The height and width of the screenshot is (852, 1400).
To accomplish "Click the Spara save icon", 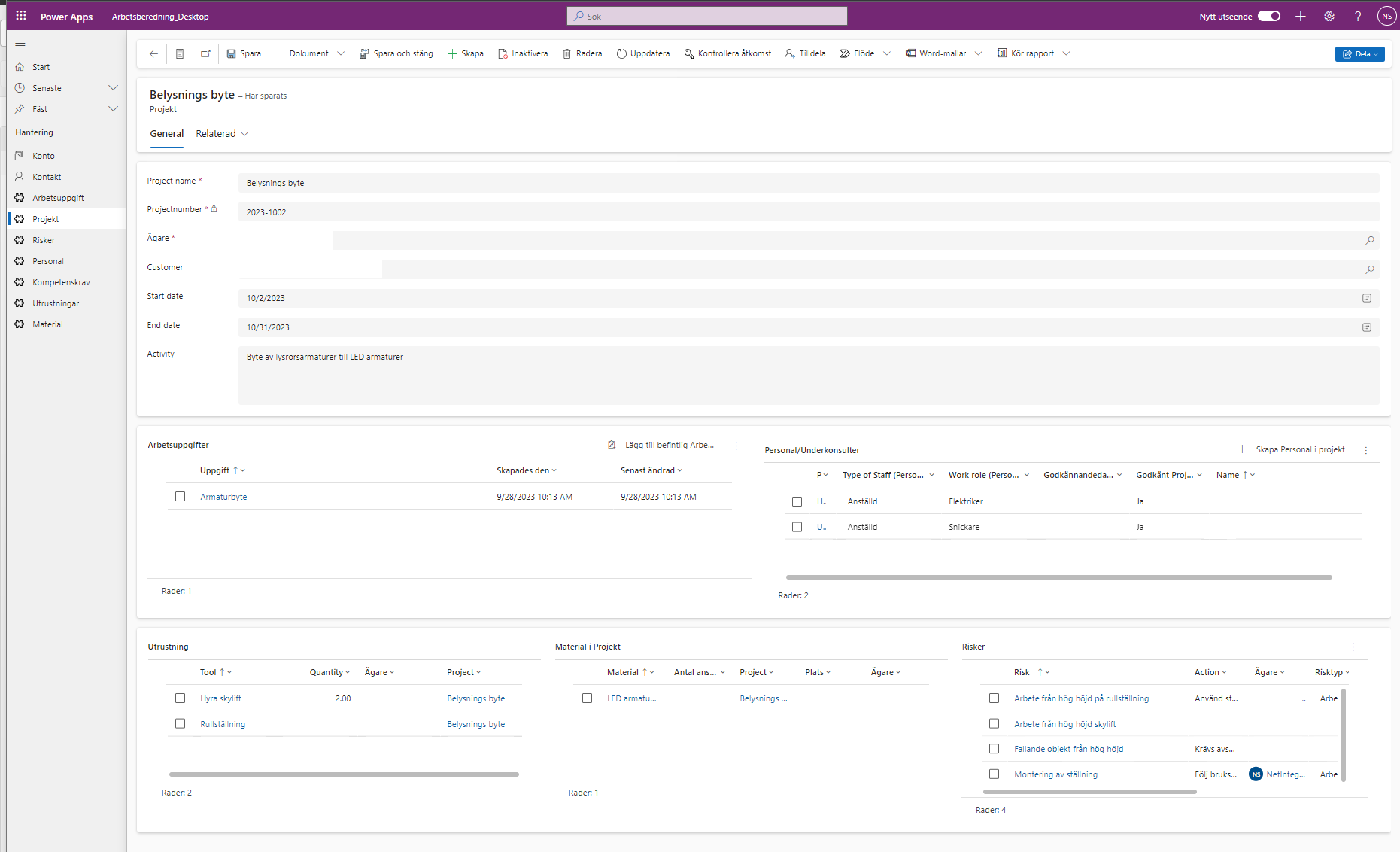I will pyautogui.click(x=232, y=53).
